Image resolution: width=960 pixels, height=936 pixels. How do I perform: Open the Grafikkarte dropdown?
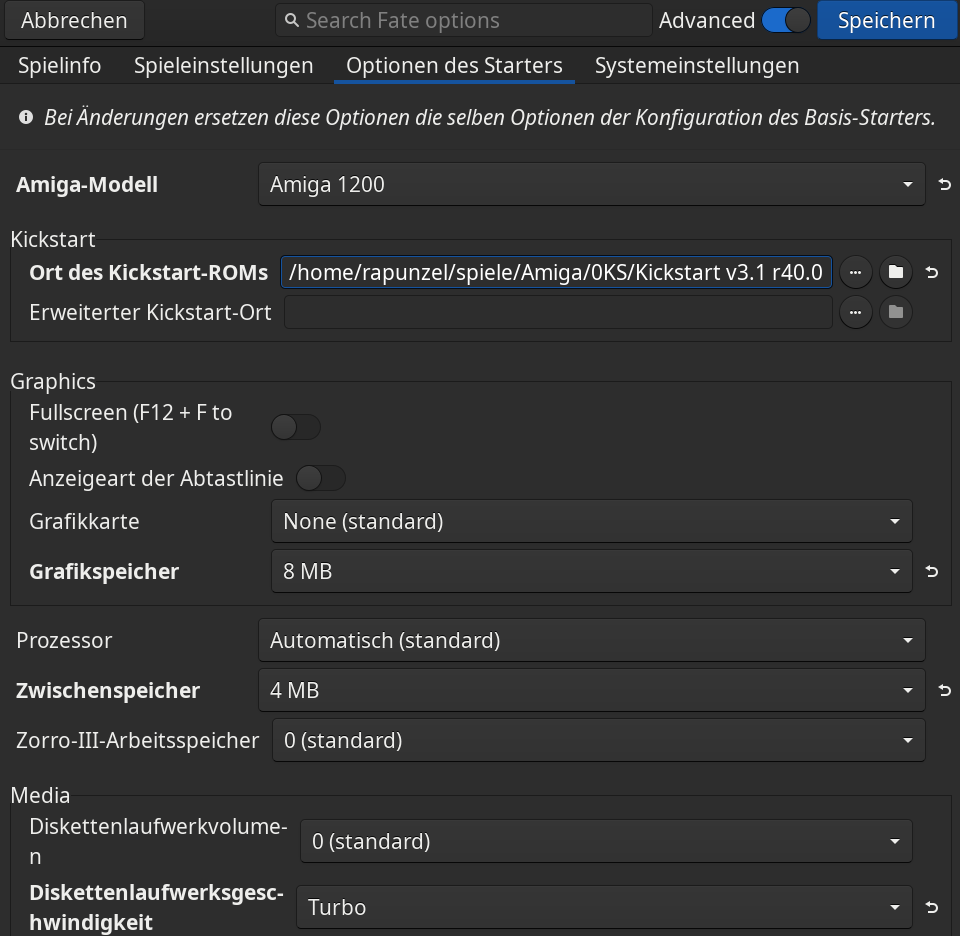coord(591,522)
